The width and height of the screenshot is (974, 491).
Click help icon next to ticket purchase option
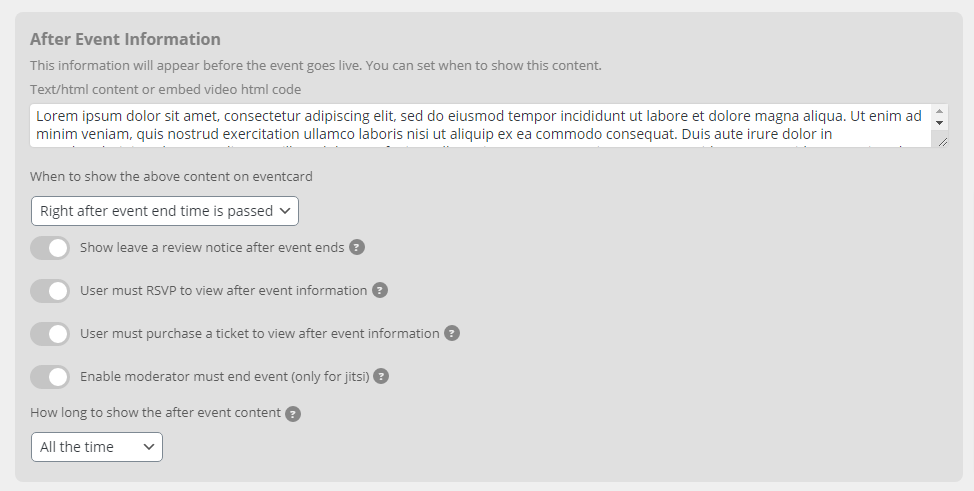click(x=452, y=333)
